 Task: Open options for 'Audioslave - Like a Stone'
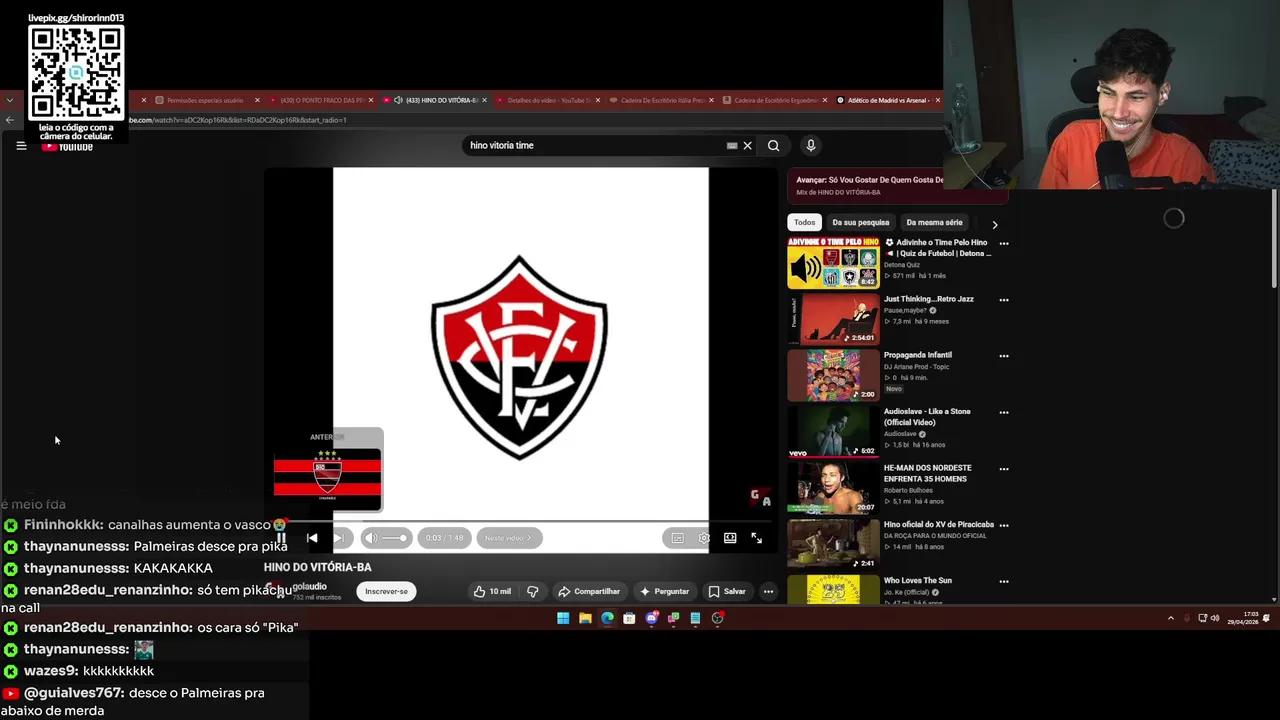1004,412
